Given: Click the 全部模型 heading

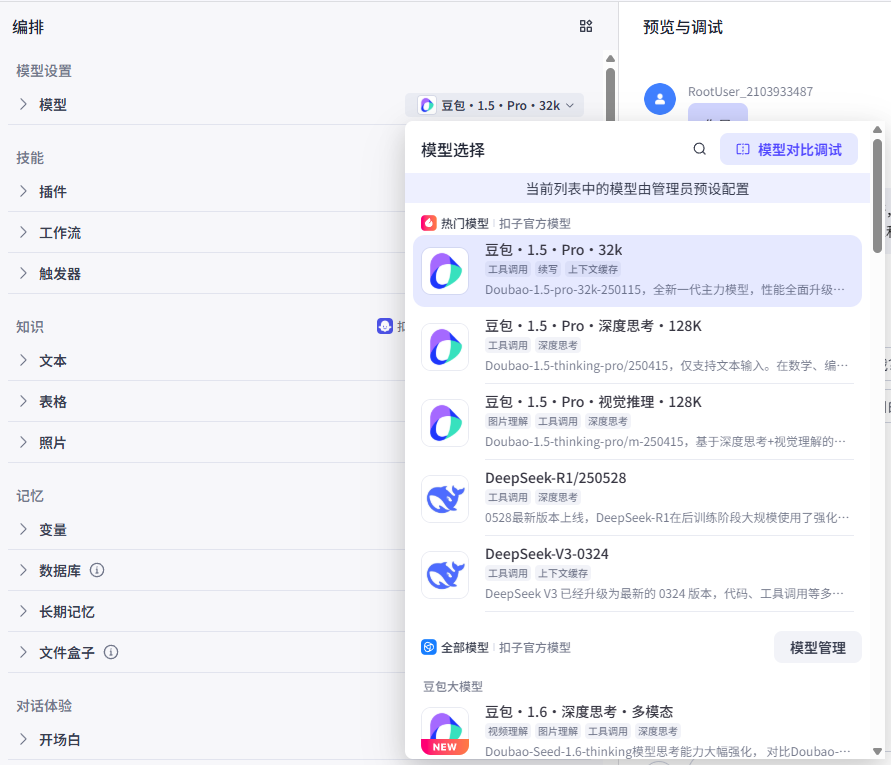Looking at the screenshot, I should (465, 647).
